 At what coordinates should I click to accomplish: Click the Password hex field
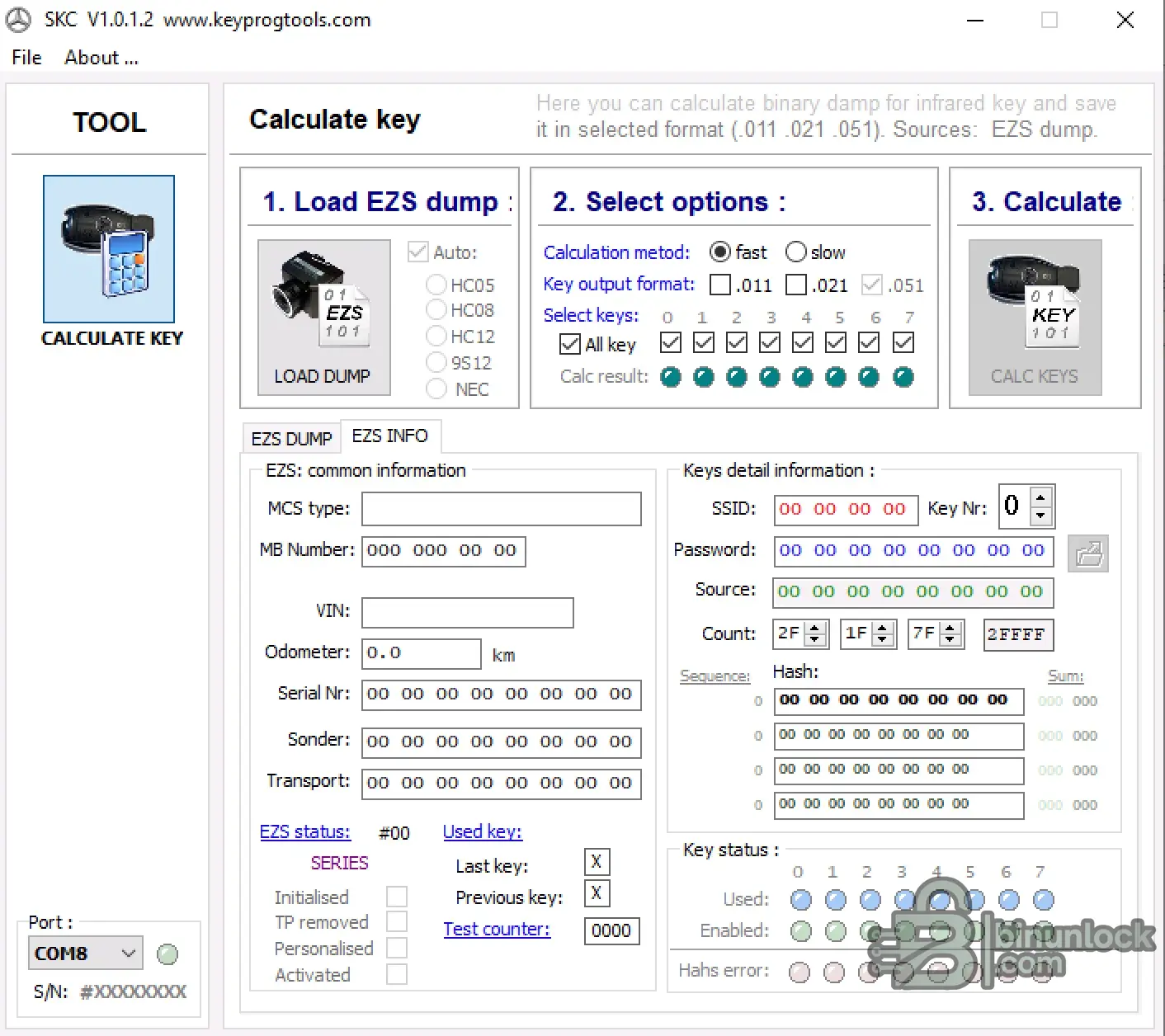click(x=914, y=551)
